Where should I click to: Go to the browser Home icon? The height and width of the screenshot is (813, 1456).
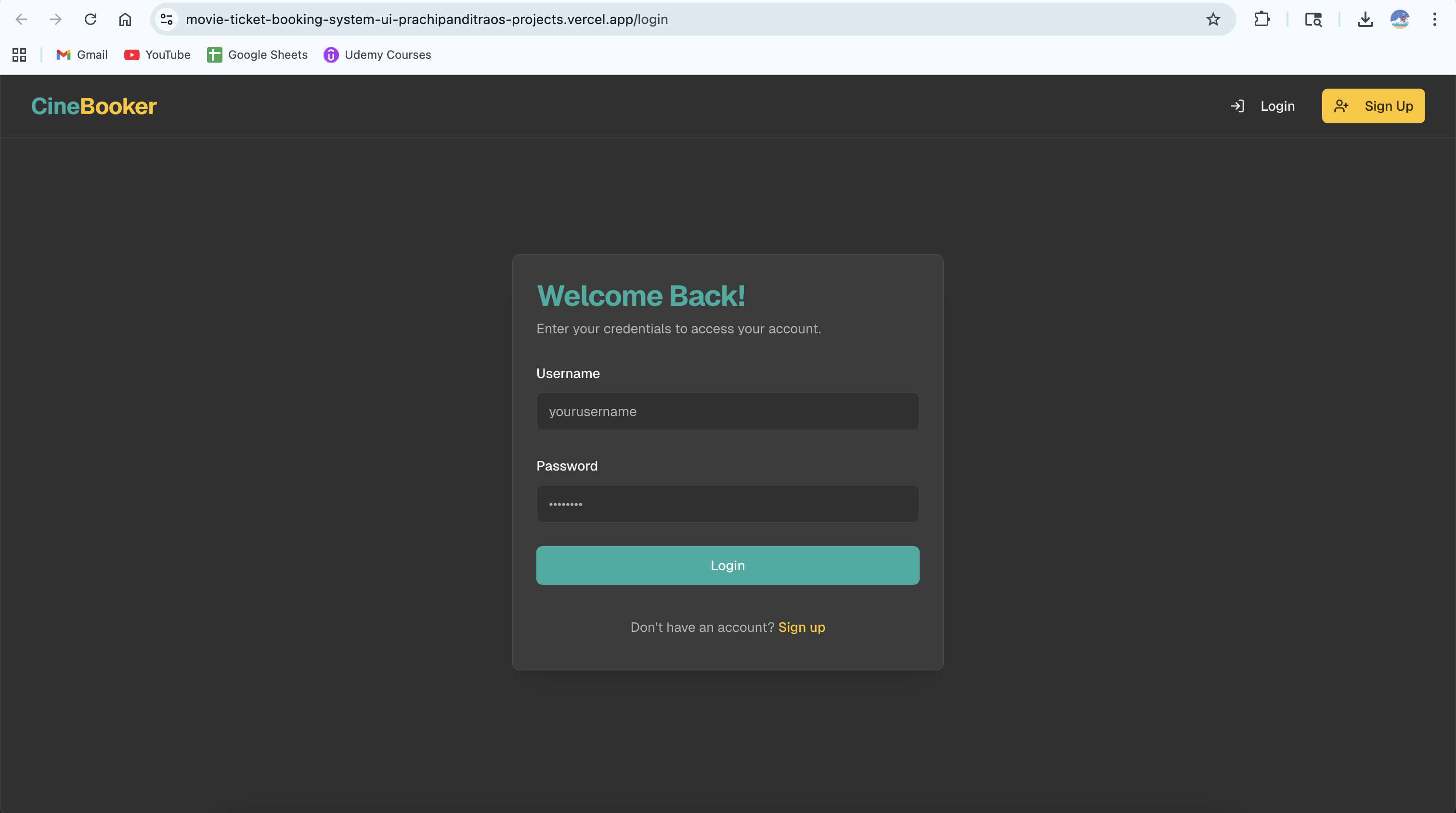[x=125, y=19]
